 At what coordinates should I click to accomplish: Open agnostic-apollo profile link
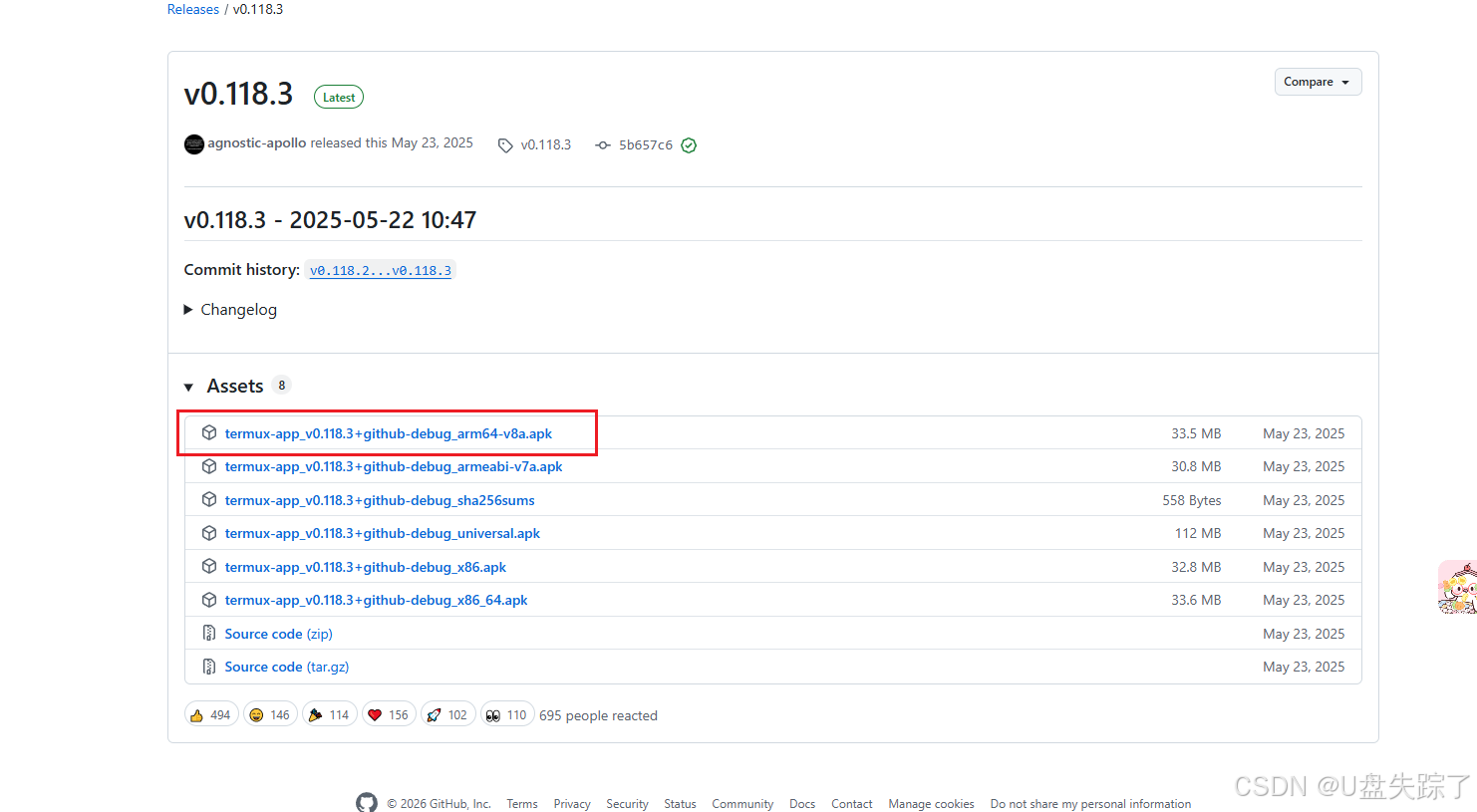[257, 143]
